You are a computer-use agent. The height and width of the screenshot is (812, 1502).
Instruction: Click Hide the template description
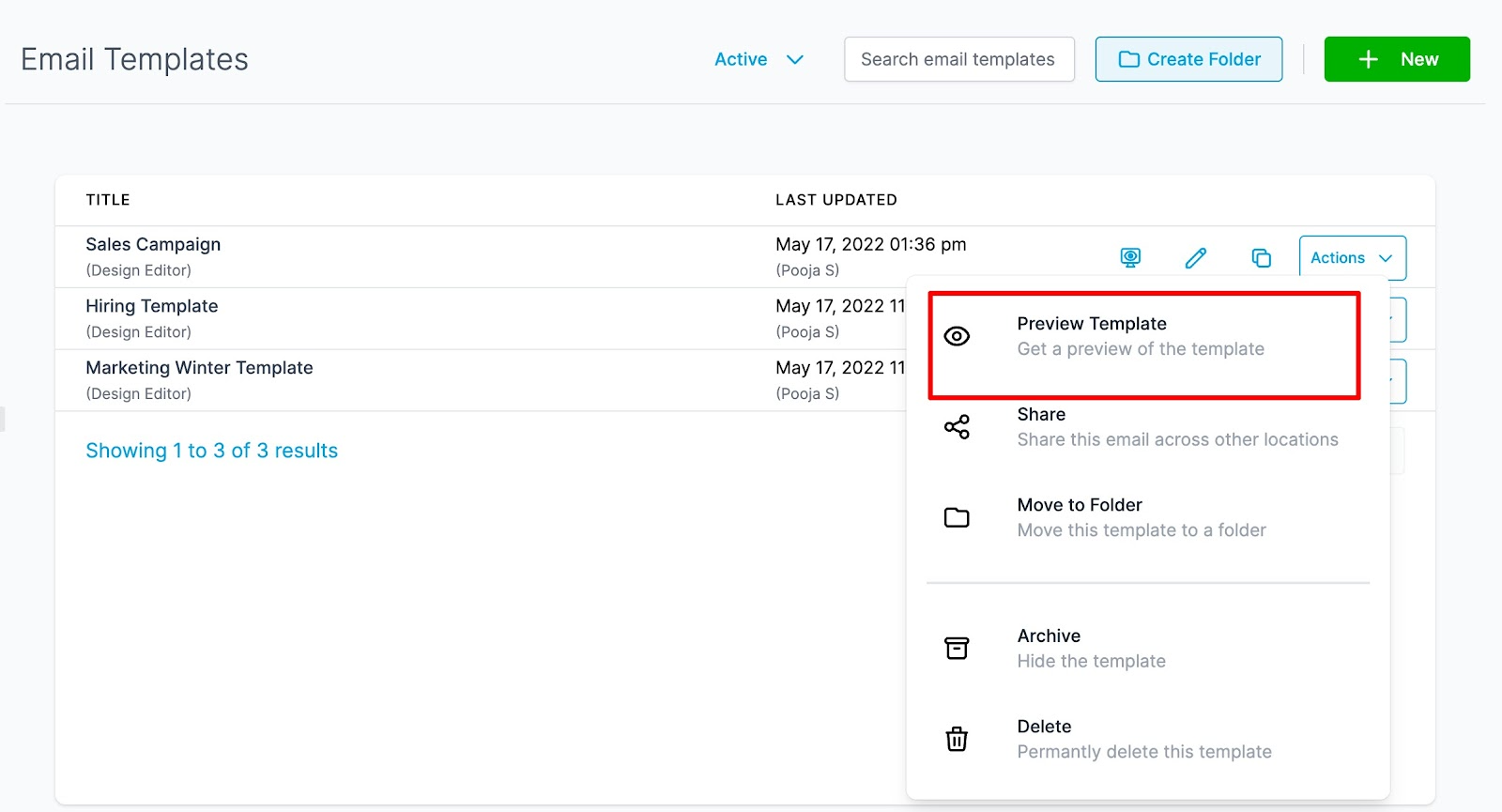coord(1091,661)
